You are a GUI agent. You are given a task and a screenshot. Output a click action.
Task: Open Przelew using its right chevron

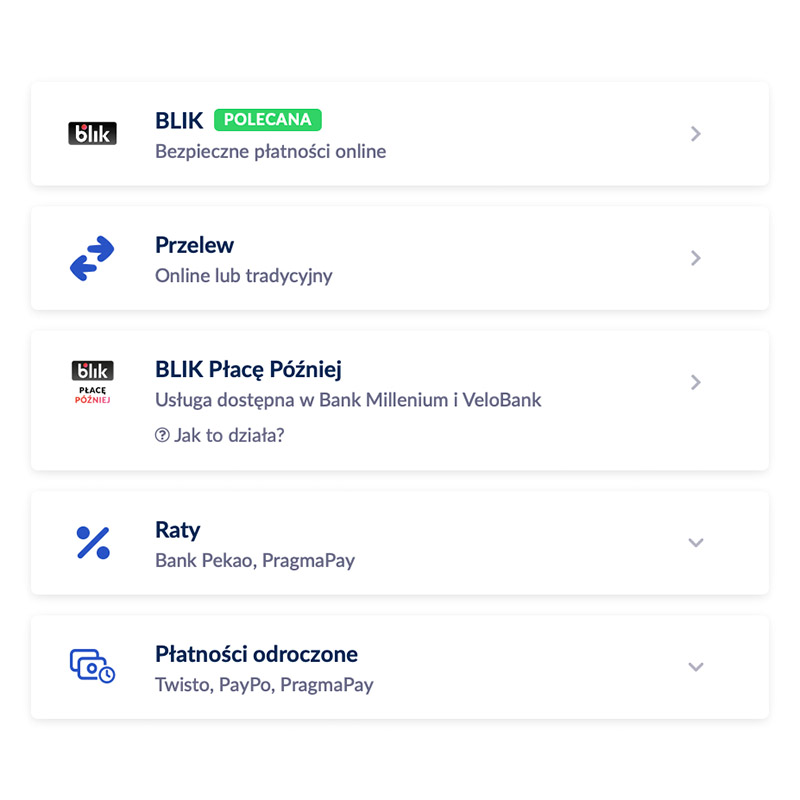[695, 258]
